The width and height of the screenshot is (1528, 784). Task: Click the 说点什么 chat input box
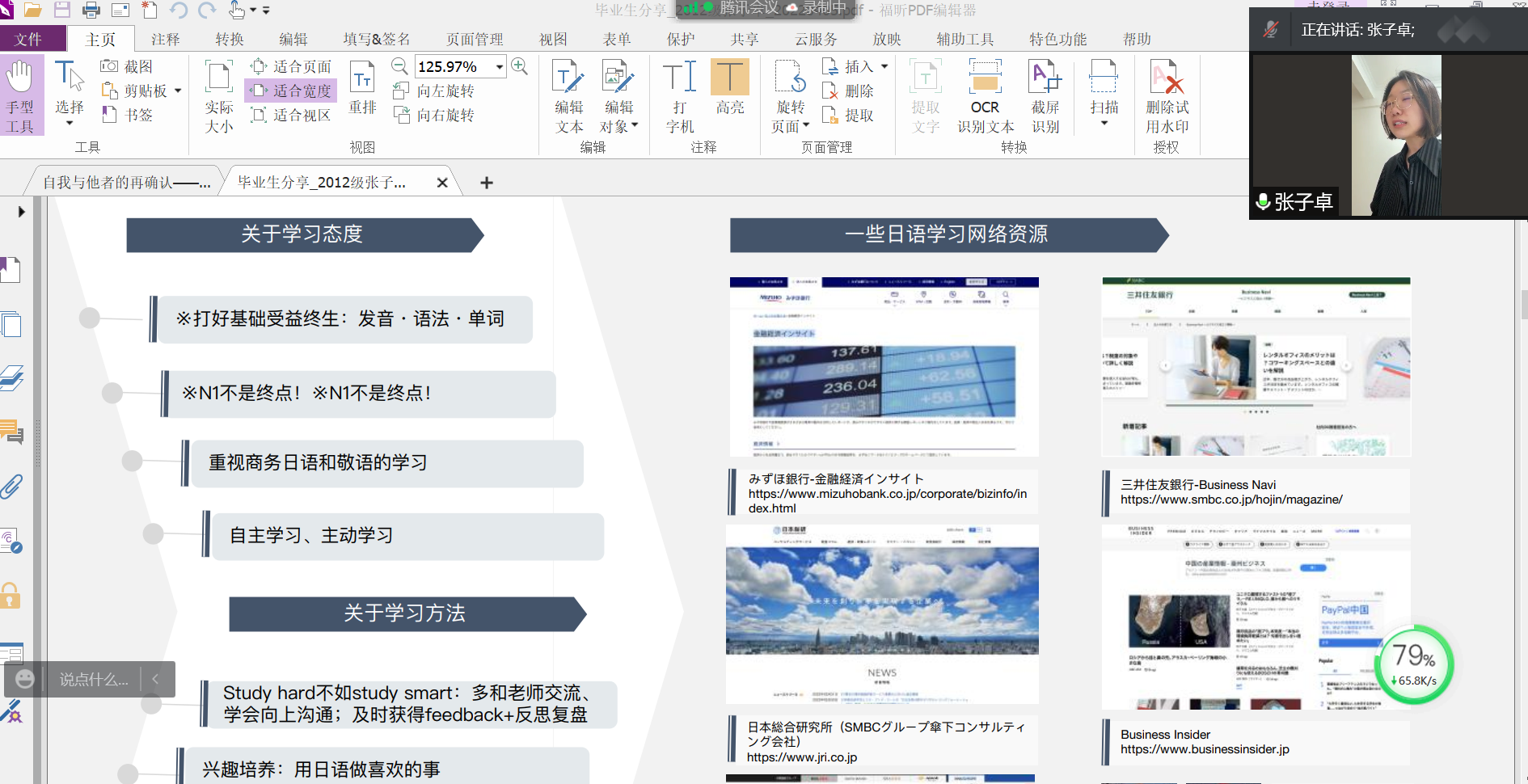click(94, 680)
